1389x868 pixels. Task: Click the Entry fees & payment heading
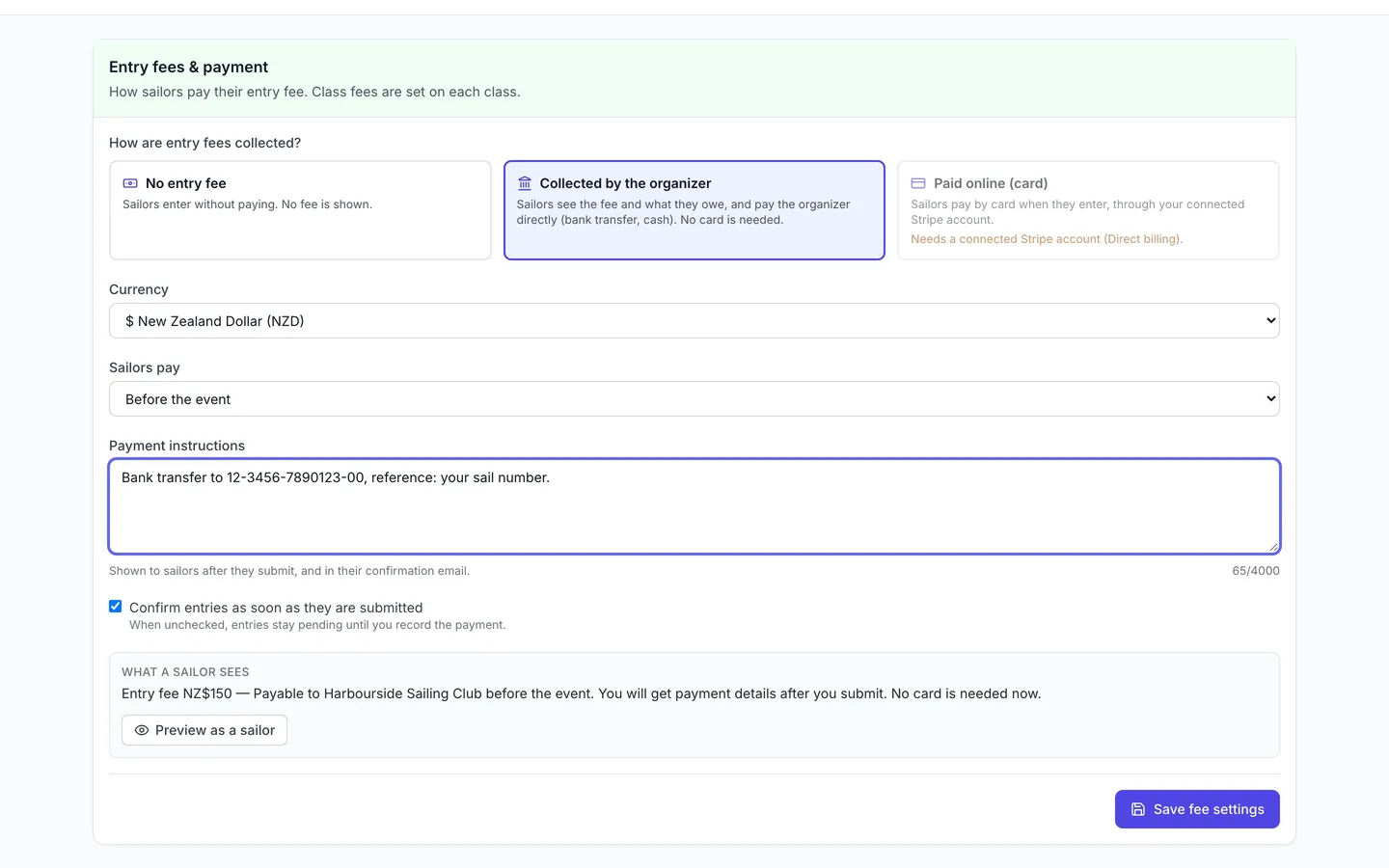coord(189,67)
